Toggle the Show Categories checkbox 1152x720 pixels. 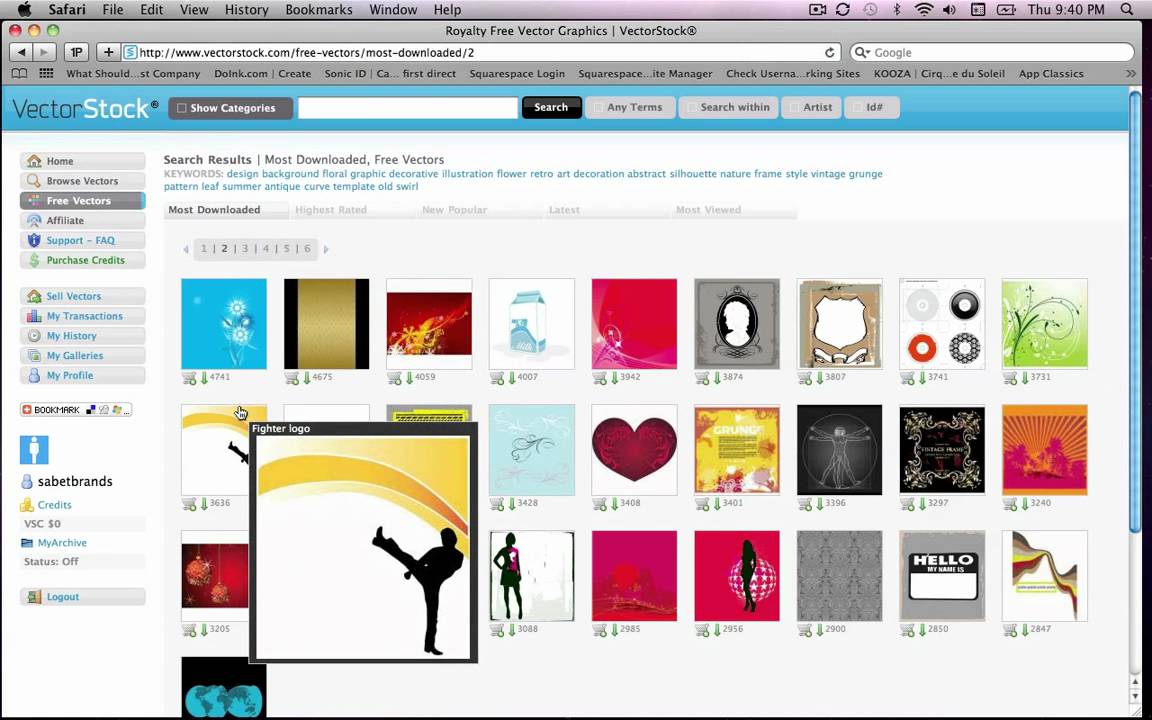182,108
